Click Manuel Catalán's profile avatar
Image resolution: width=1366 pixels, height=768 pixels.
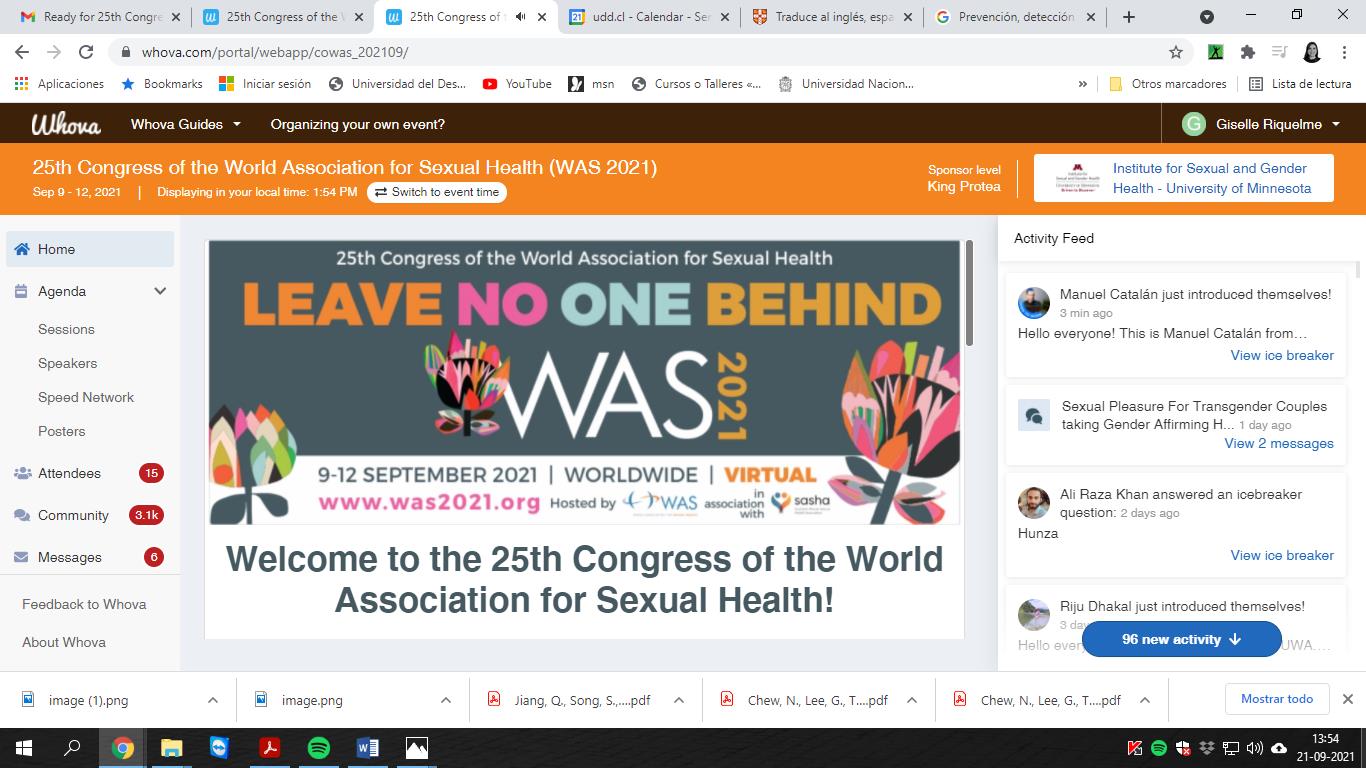[x=1034, y=303]
